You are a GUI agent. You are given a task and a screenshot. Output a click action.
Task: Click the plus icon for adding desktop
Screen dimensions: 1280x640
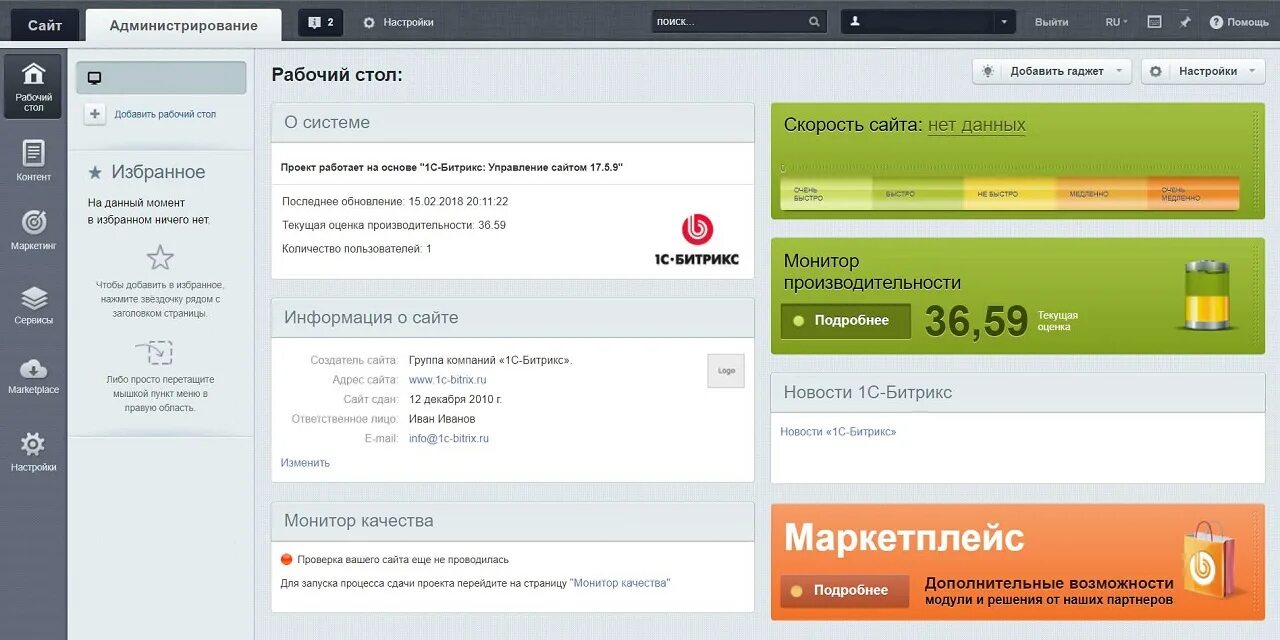pyautogui.click(x=95, y=114)
